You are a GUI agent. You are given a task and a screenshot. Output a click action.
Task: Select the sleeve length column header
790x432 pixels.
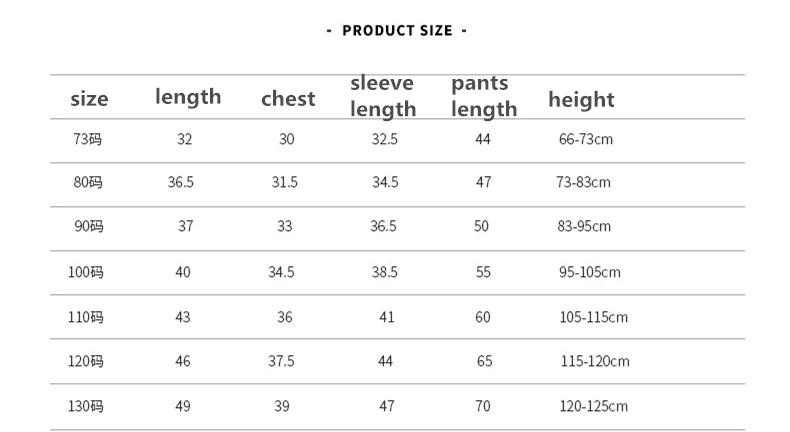pyautogui.click(x=383, y=96)
